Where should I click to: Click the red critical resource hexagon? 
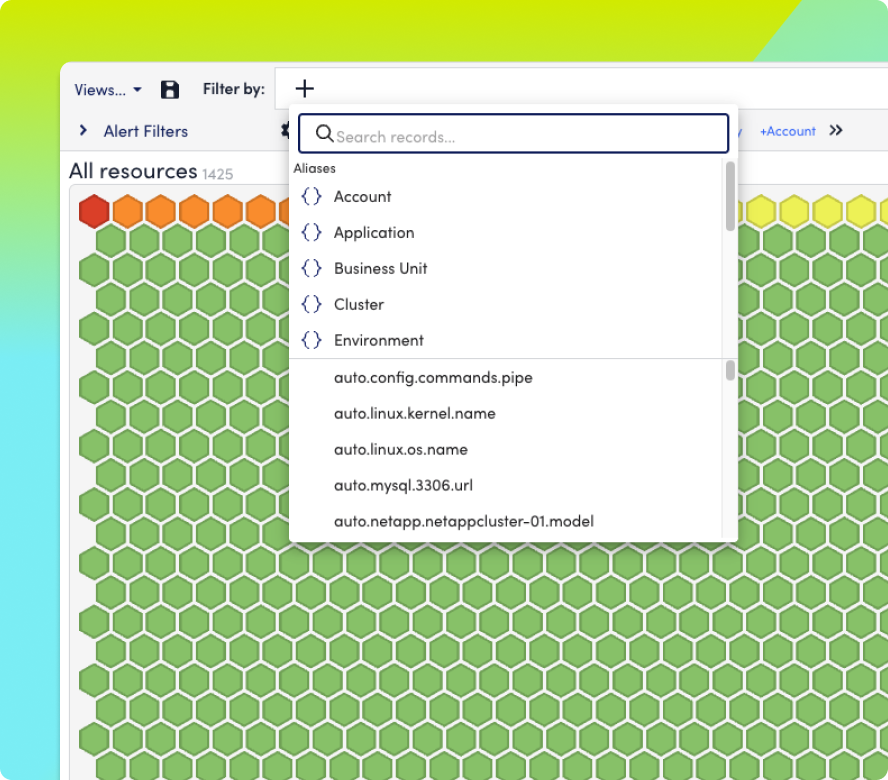[x=94, y=211]
